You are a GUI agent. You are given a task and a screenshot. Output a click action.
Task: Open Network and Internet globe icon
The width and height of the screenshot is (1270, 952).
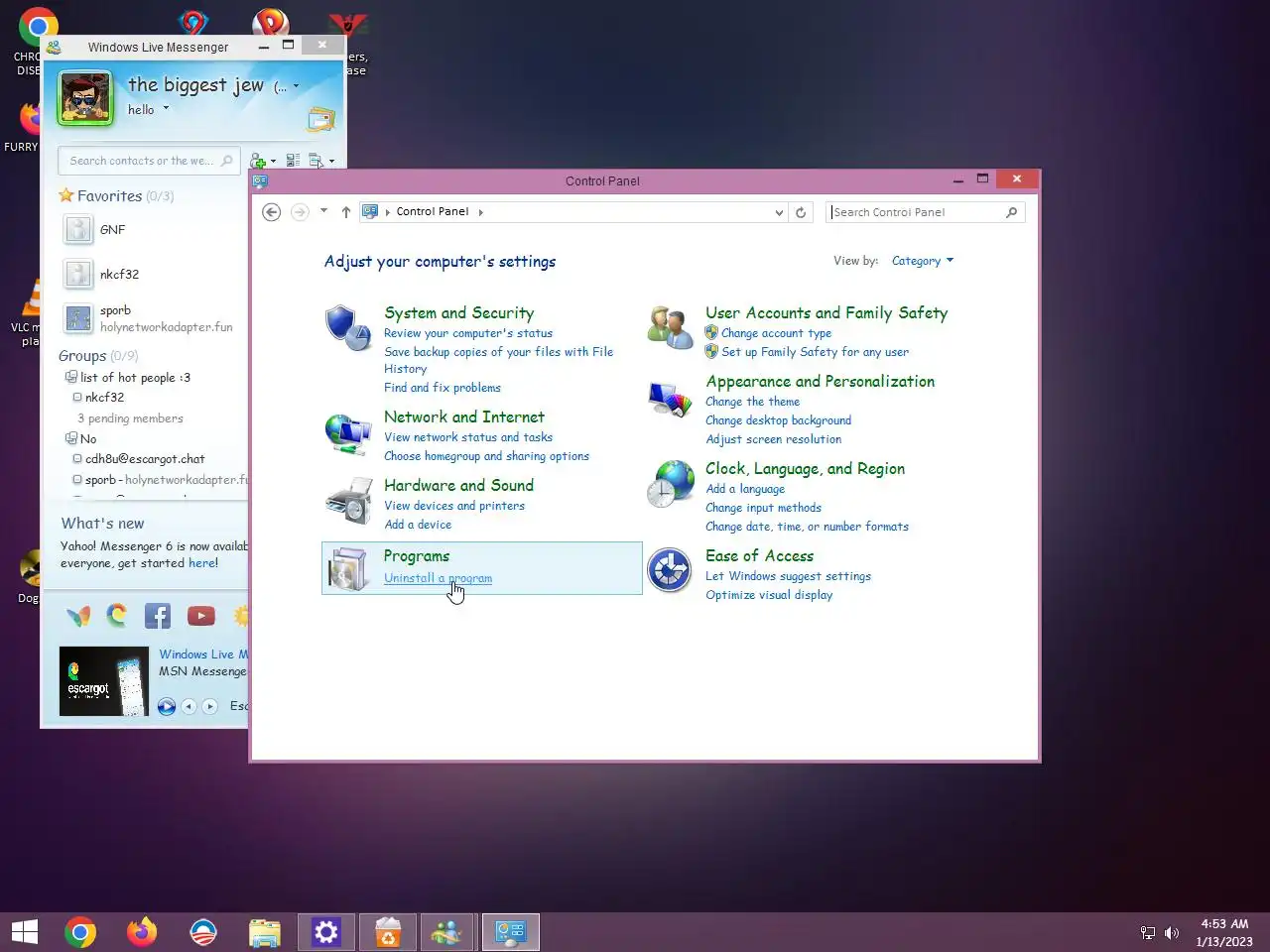coord(347,433)
